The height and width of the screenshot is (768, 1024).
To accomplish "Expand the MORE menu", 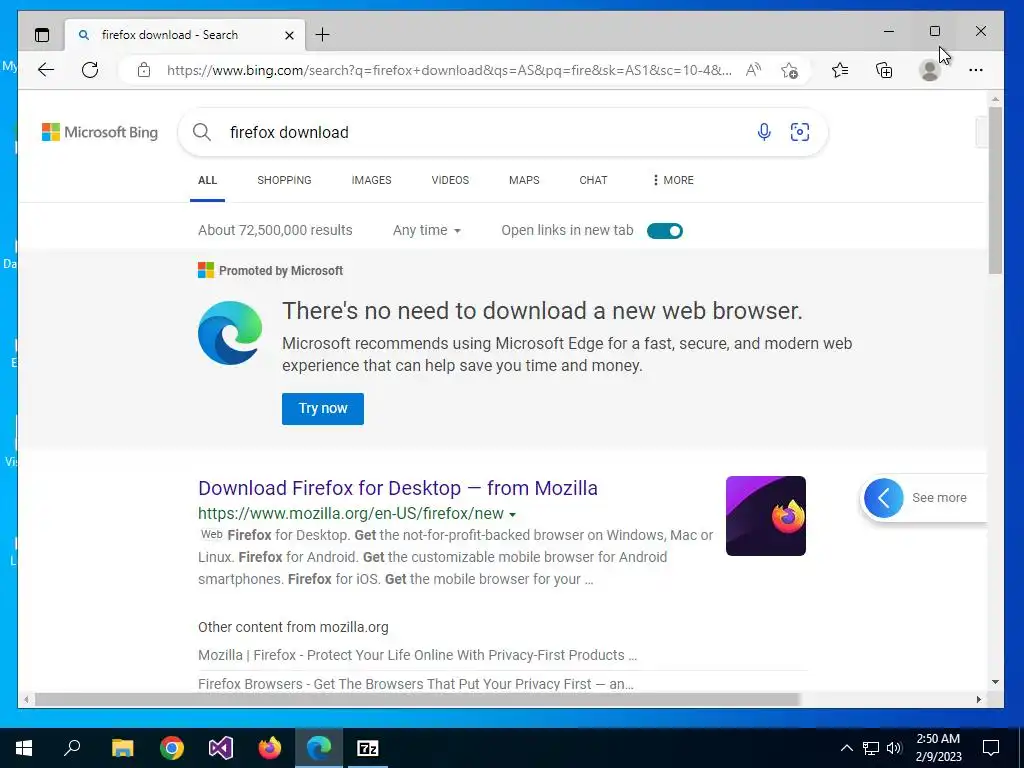I will point(673,180).
